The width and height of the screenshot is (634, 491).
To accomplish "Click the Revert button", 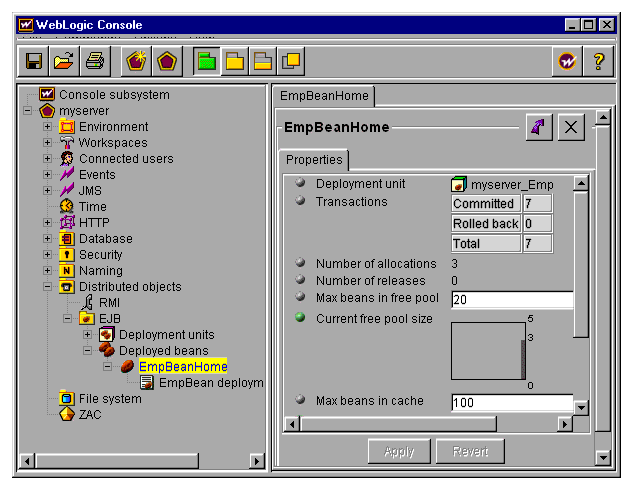I will 470,451.
